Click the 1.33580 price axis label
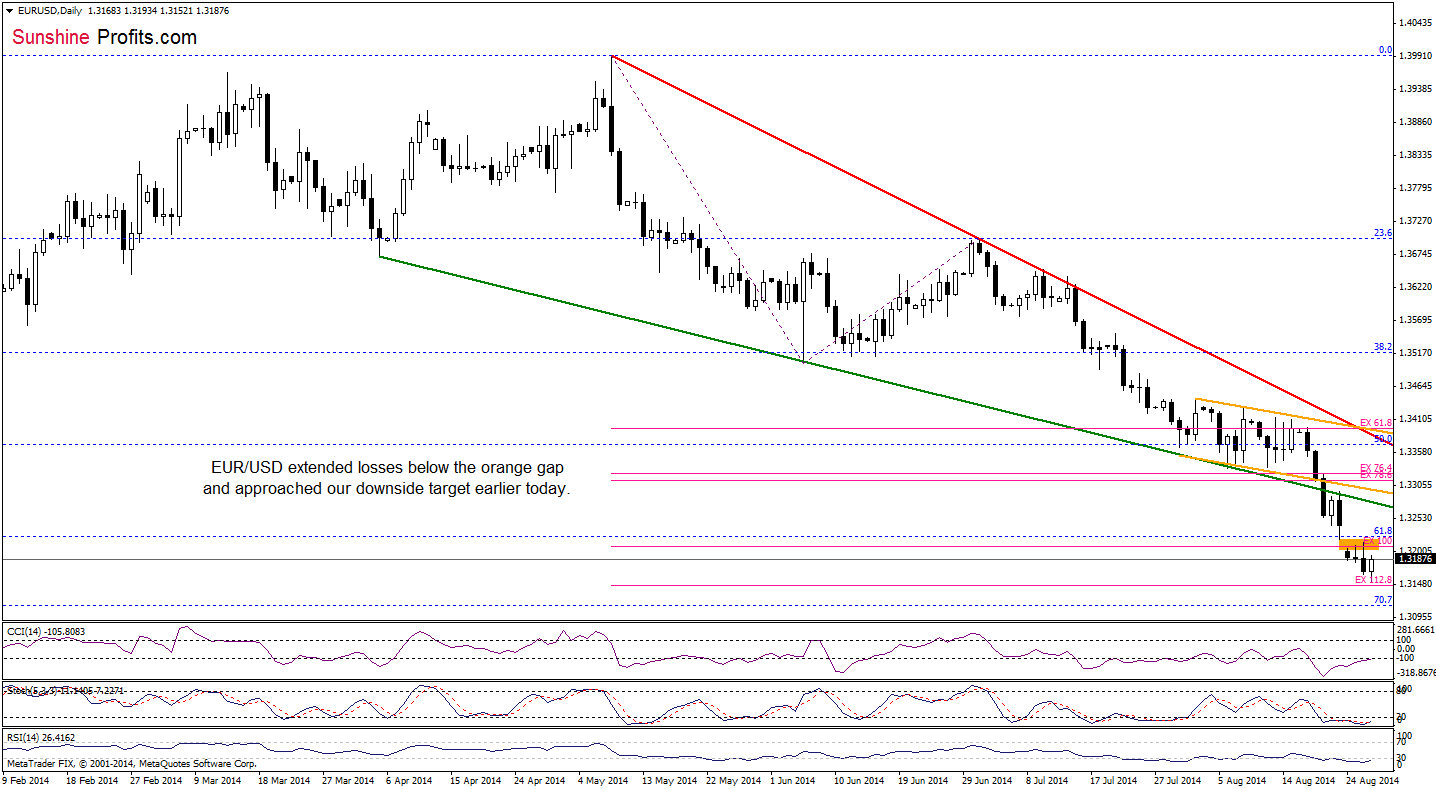The image size is (1436, 789). 1416,451
